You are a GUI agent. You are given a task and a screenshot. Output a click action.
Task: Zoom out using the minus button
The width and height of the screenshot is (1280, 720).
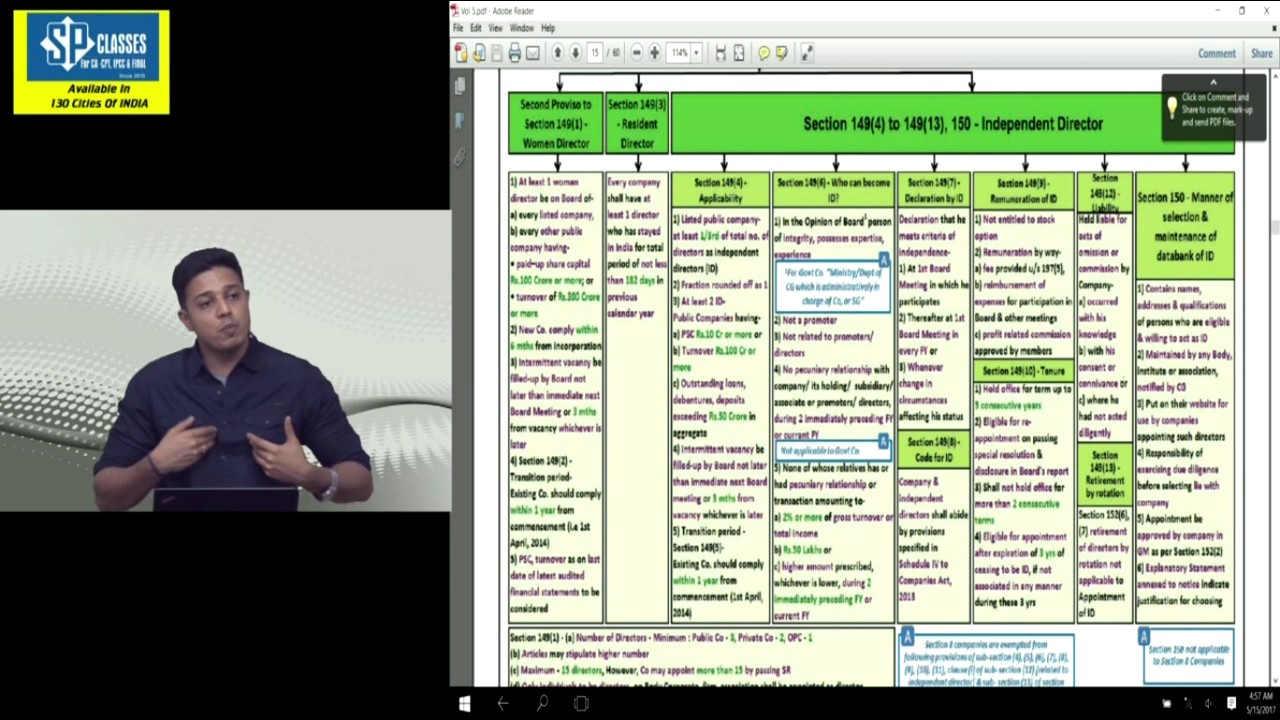click(x=636, y=53)
